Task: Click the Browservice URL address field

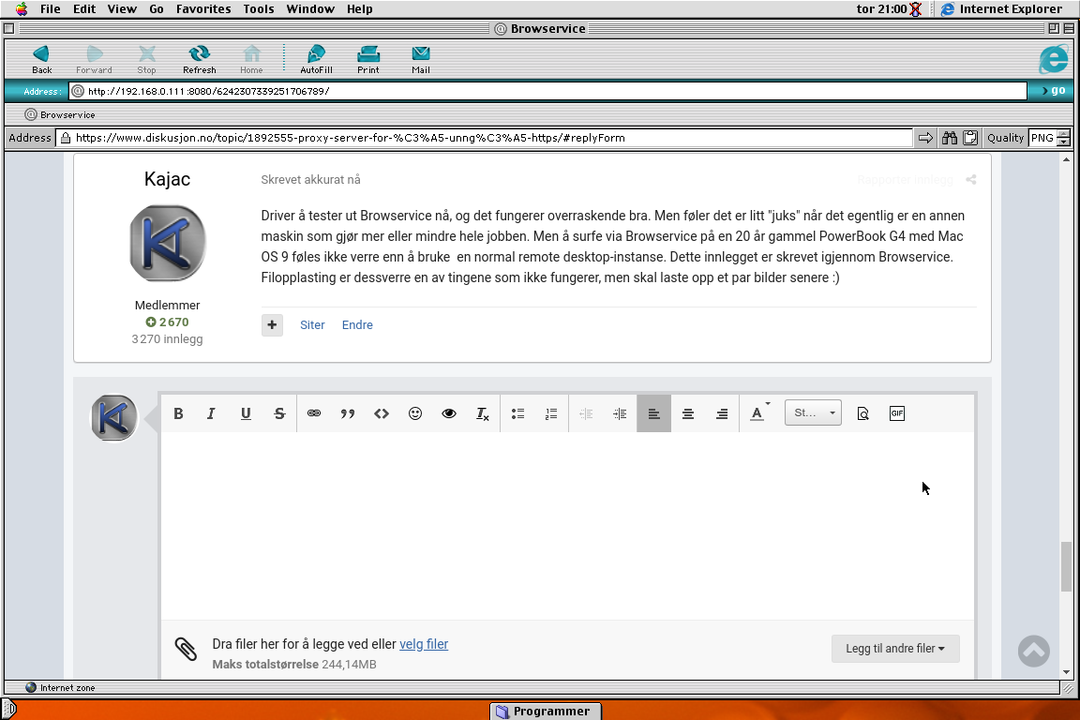Action: coord(485,138)
